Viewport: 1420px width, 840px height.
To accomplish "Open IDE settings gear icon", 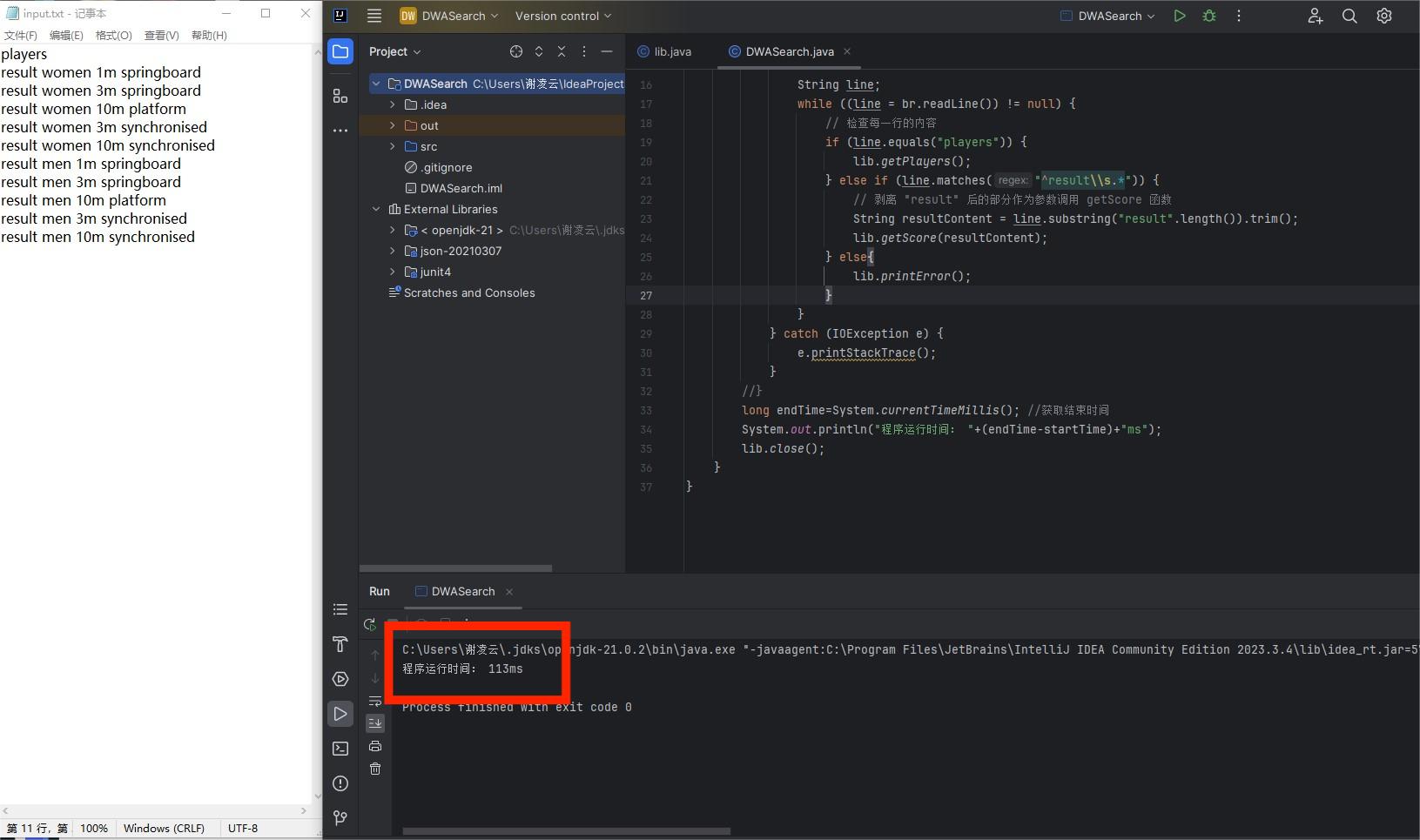I will pyautogui.click(x=1384, y=16).
